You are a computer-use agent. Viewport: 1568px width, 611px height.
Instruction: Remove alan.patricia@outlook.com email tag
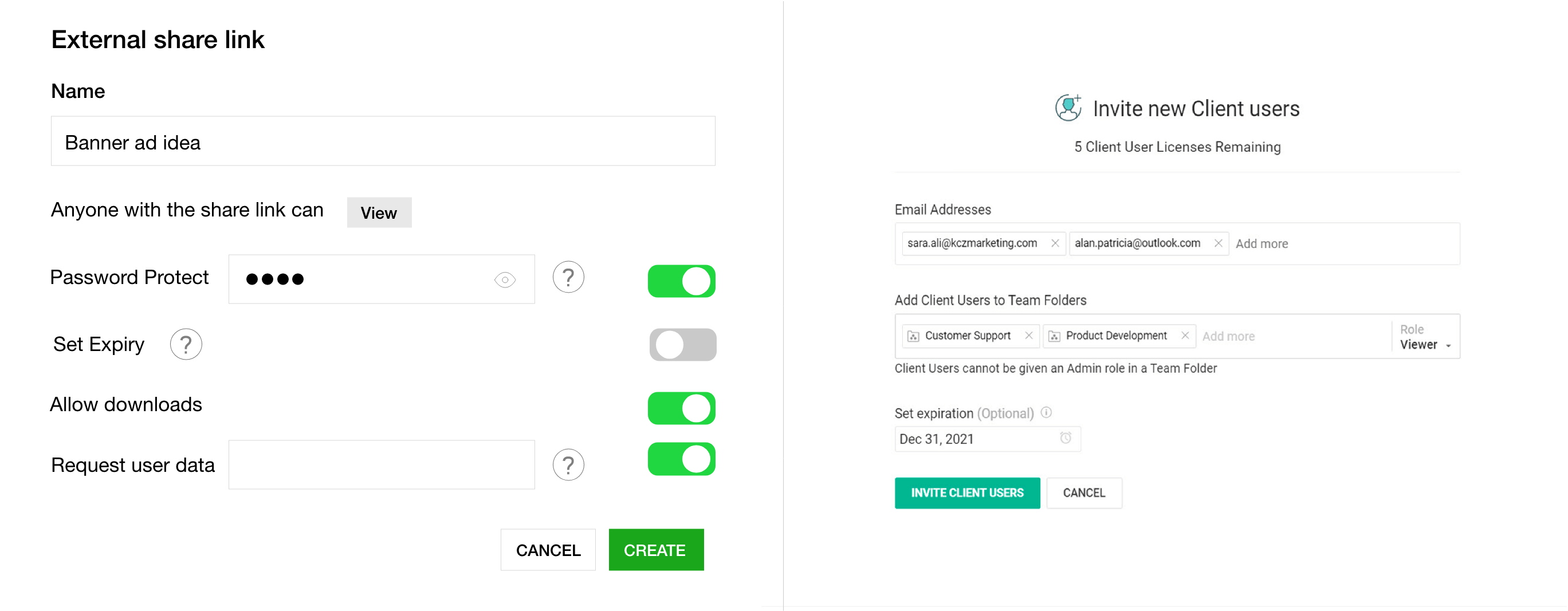pyautogui.click(x=1218, y=243)
